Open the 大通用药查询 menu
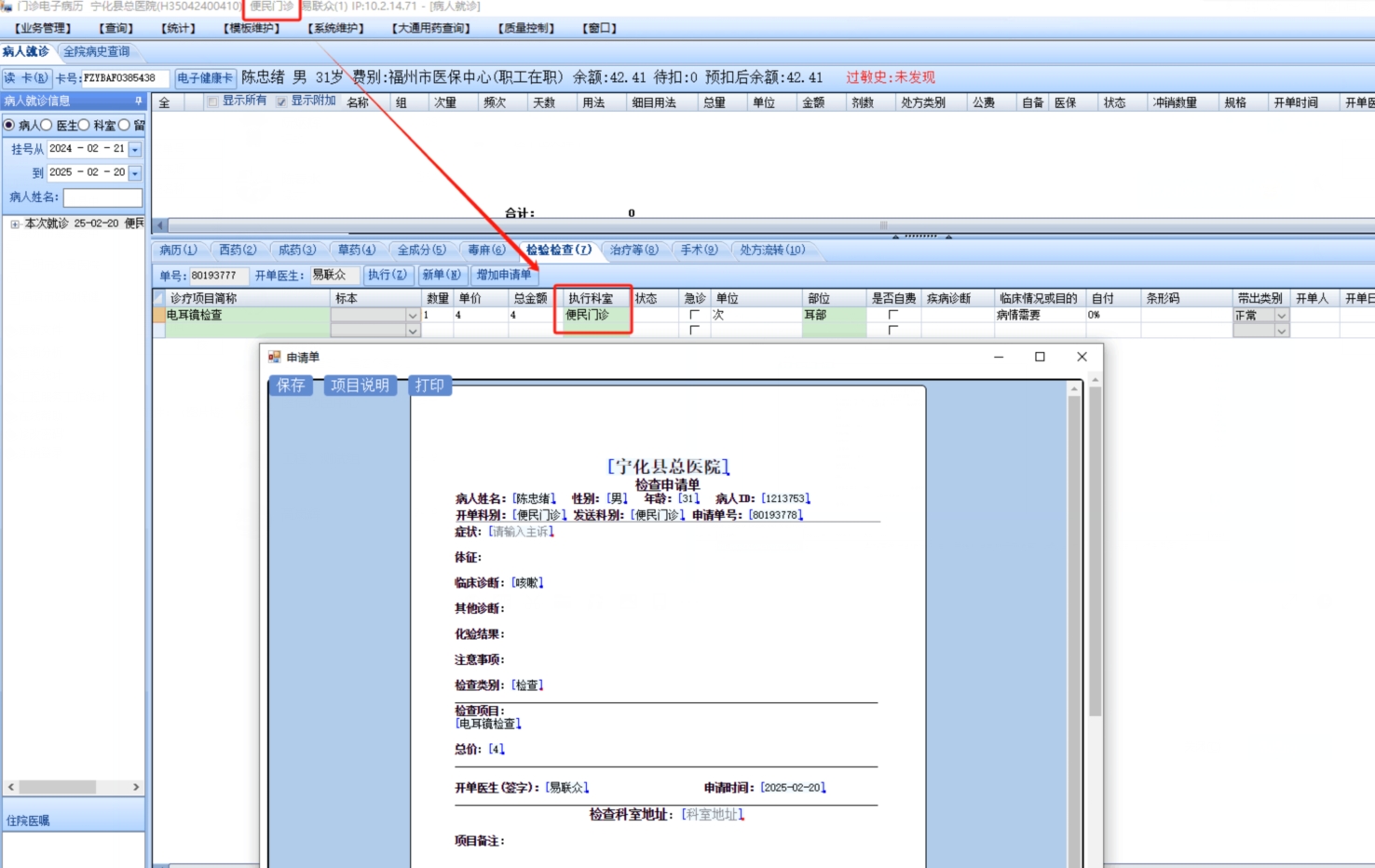 (431, 28)
